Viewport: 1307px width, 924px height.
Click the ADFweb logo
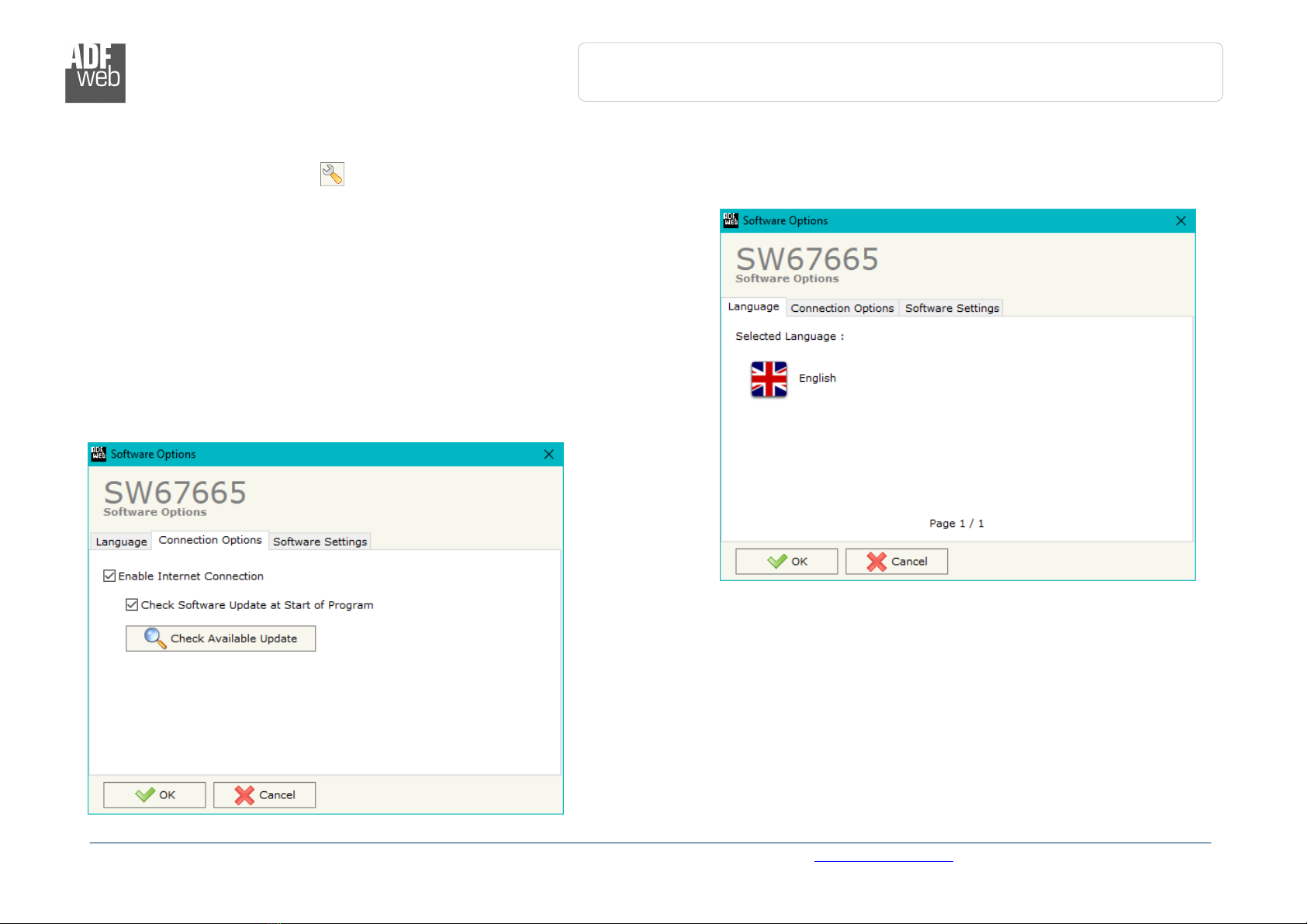point(95,73)
